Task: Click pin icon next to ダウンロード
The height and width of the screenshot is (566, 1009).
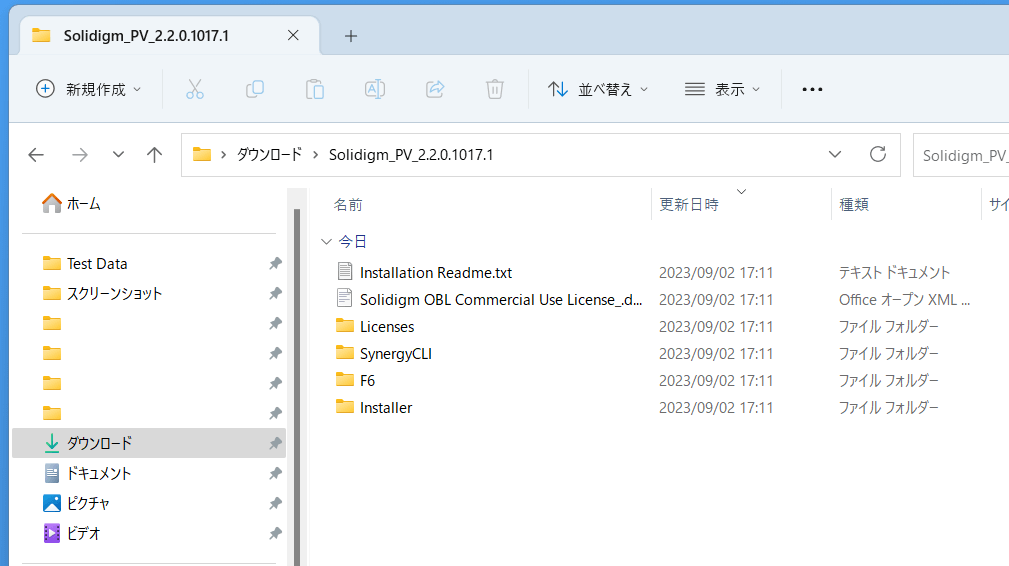Action: coord(275,443)
